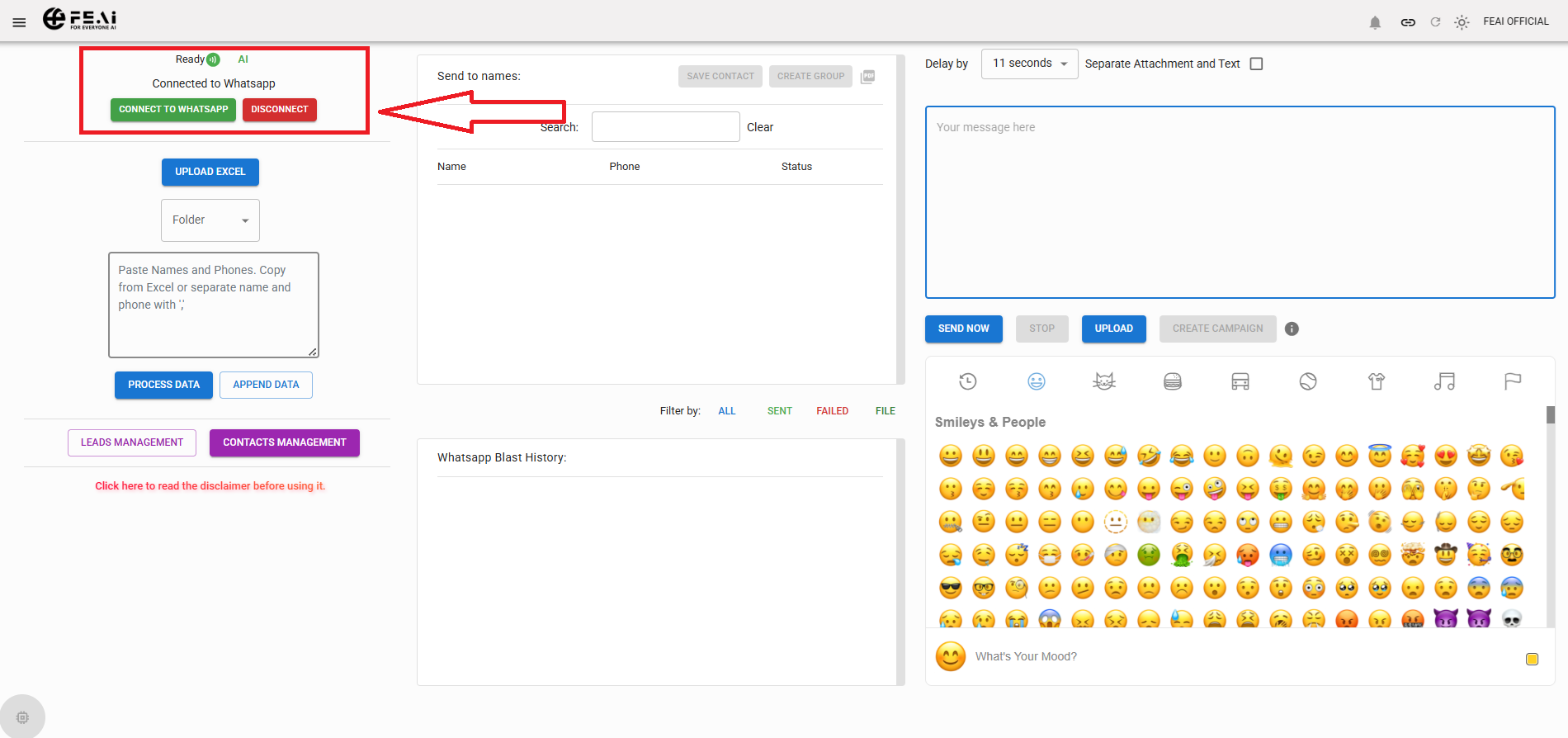Select Activities ball emoji category
This screenshot has width=1568, height=738.
[x=1308, y=381]
